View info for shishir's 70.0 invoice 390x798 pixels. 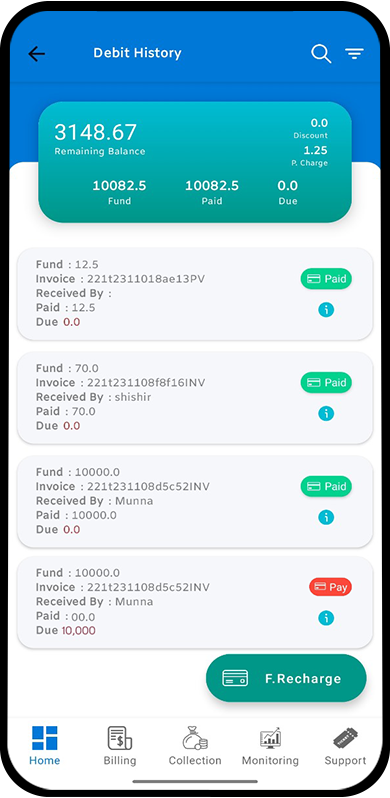point(326,413)
